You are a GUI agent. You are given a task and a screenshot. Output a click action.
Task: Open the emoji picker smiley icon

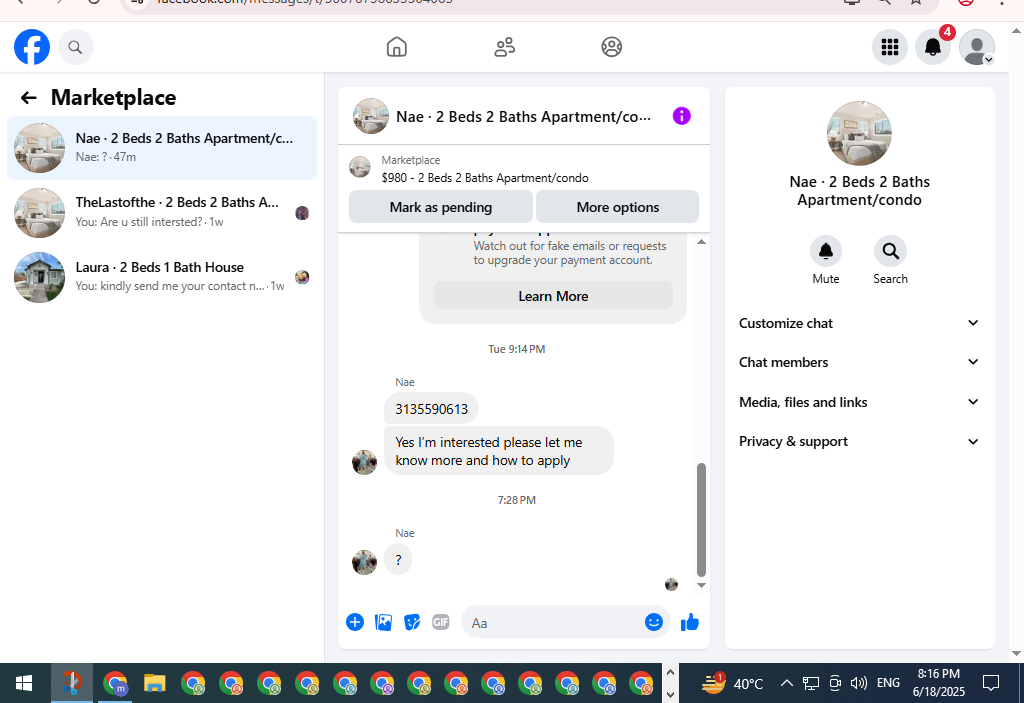point(653,622)
